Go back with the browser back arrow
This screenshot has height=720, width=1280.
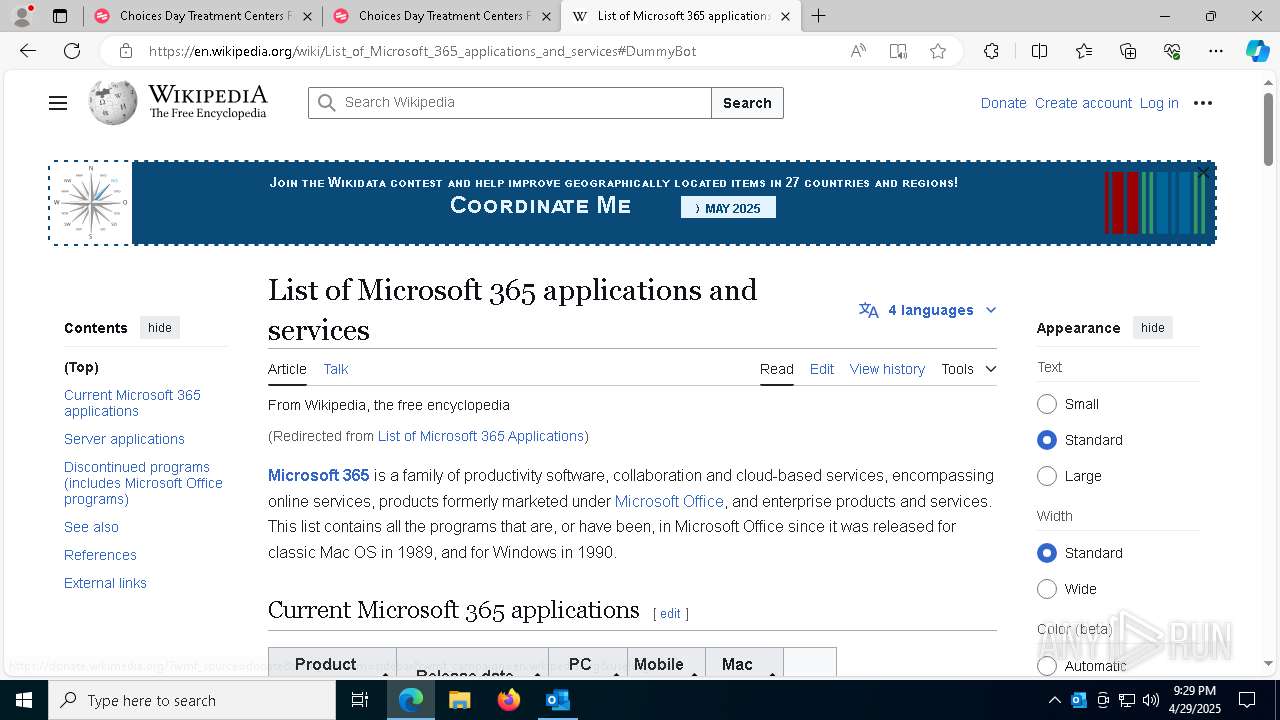28,51
